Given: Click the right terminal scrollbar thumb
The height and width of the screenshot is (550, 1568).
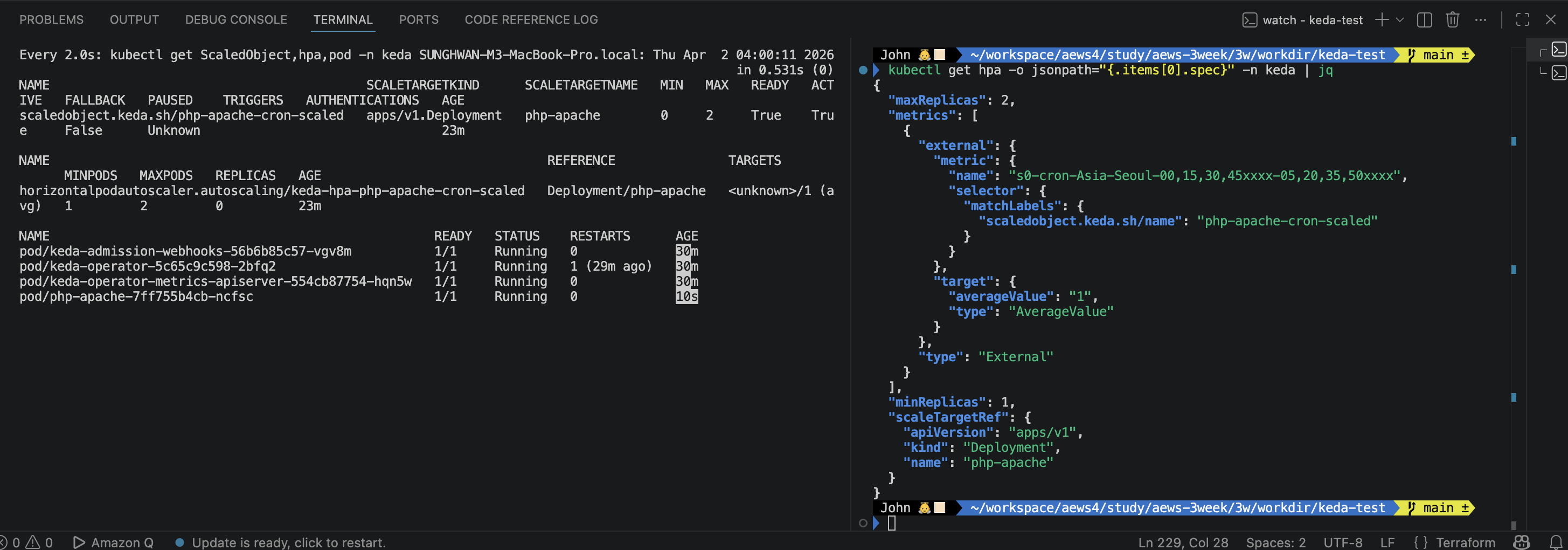Looking at the screenshot, I should click(1513, 525).
